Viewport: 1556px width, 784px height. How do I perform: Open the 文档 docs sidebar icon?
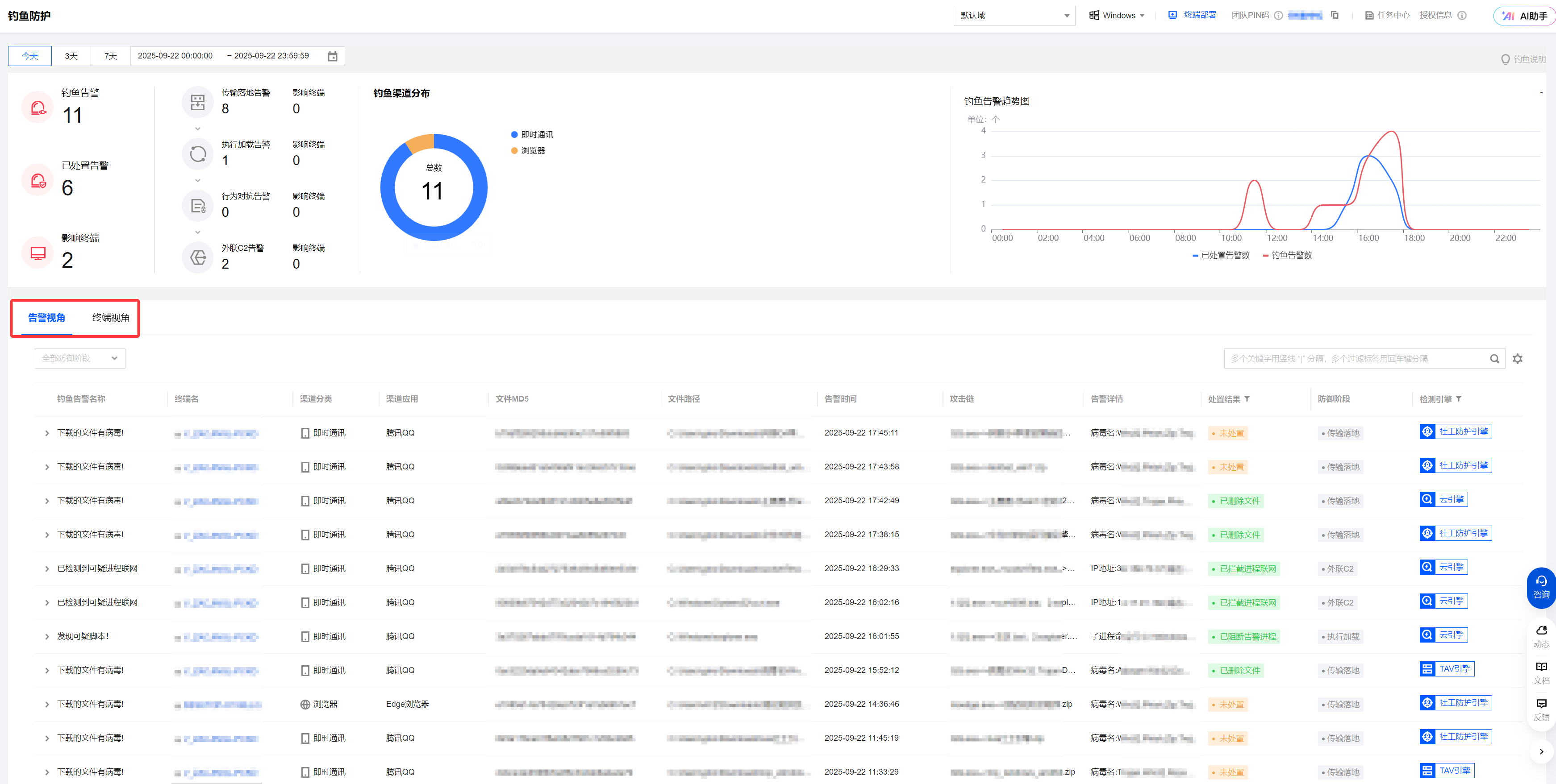[1541, 672]
